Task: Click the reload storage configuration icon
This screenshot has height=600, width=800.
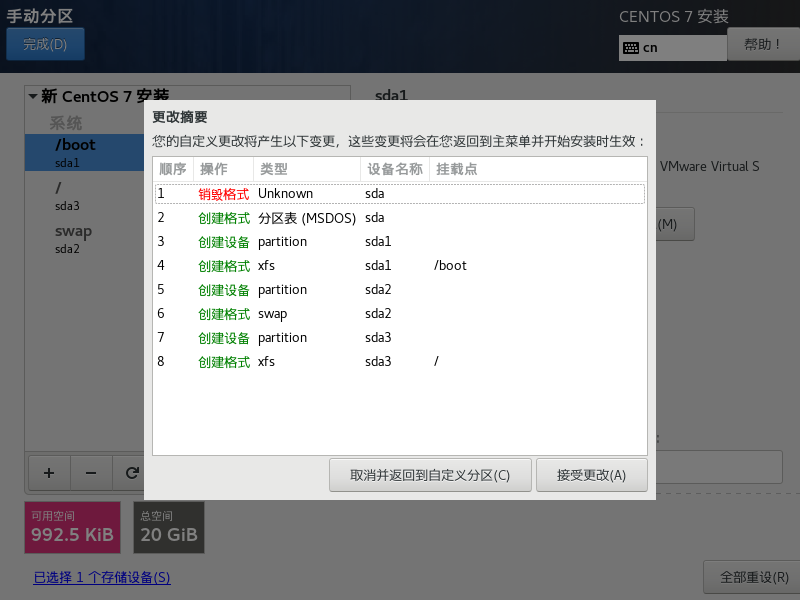Action: point(132,473)
